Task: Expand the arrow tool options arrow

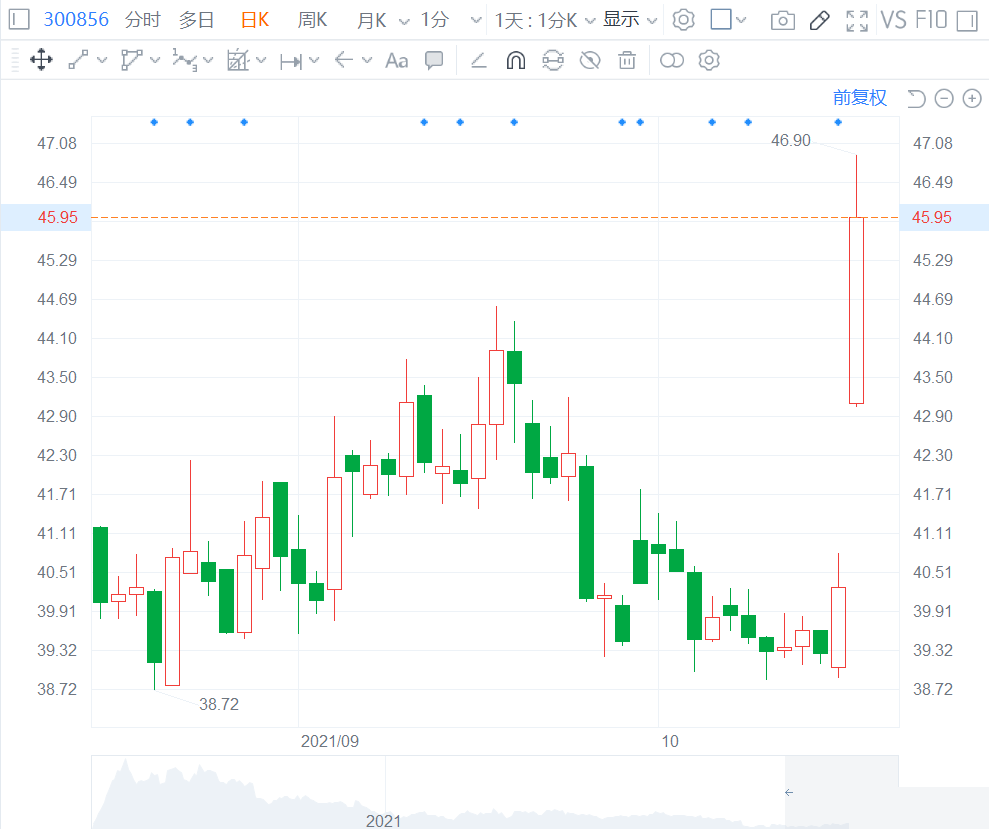Action: pyautogui.click(x=367, y=61)
